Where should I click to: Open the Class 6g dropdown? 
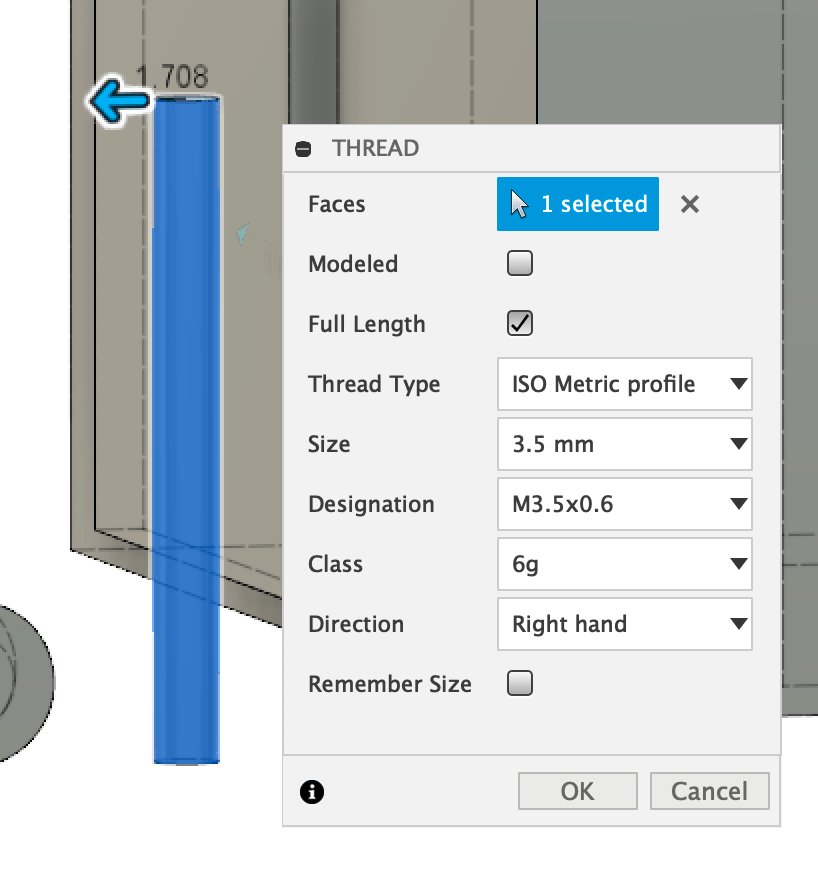(624, 564)
